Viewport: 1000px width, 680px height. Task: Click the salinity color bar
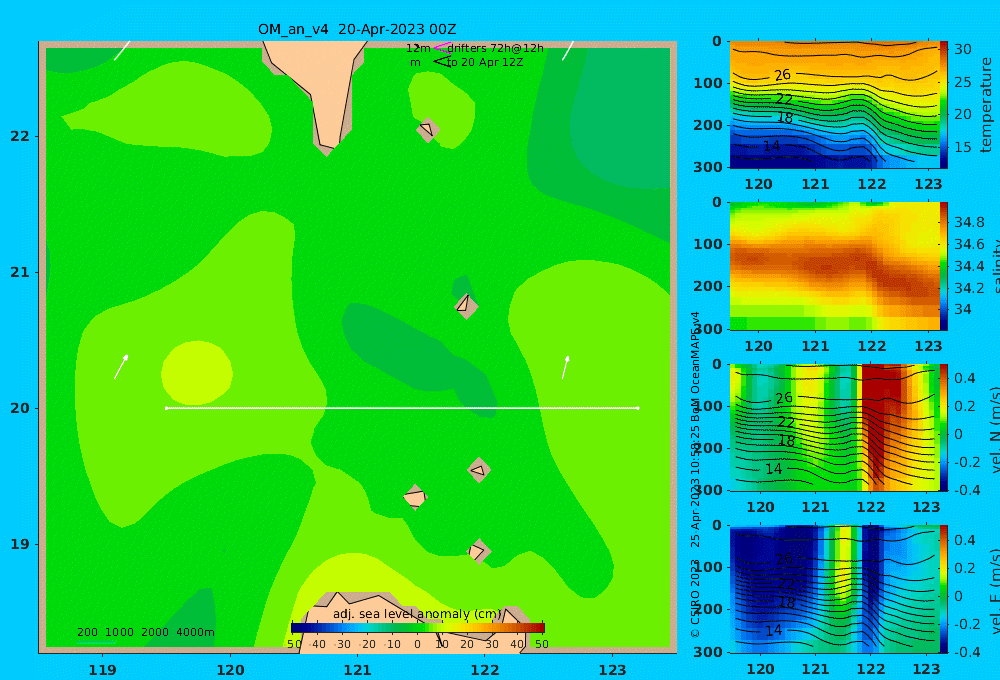point(943,266)
